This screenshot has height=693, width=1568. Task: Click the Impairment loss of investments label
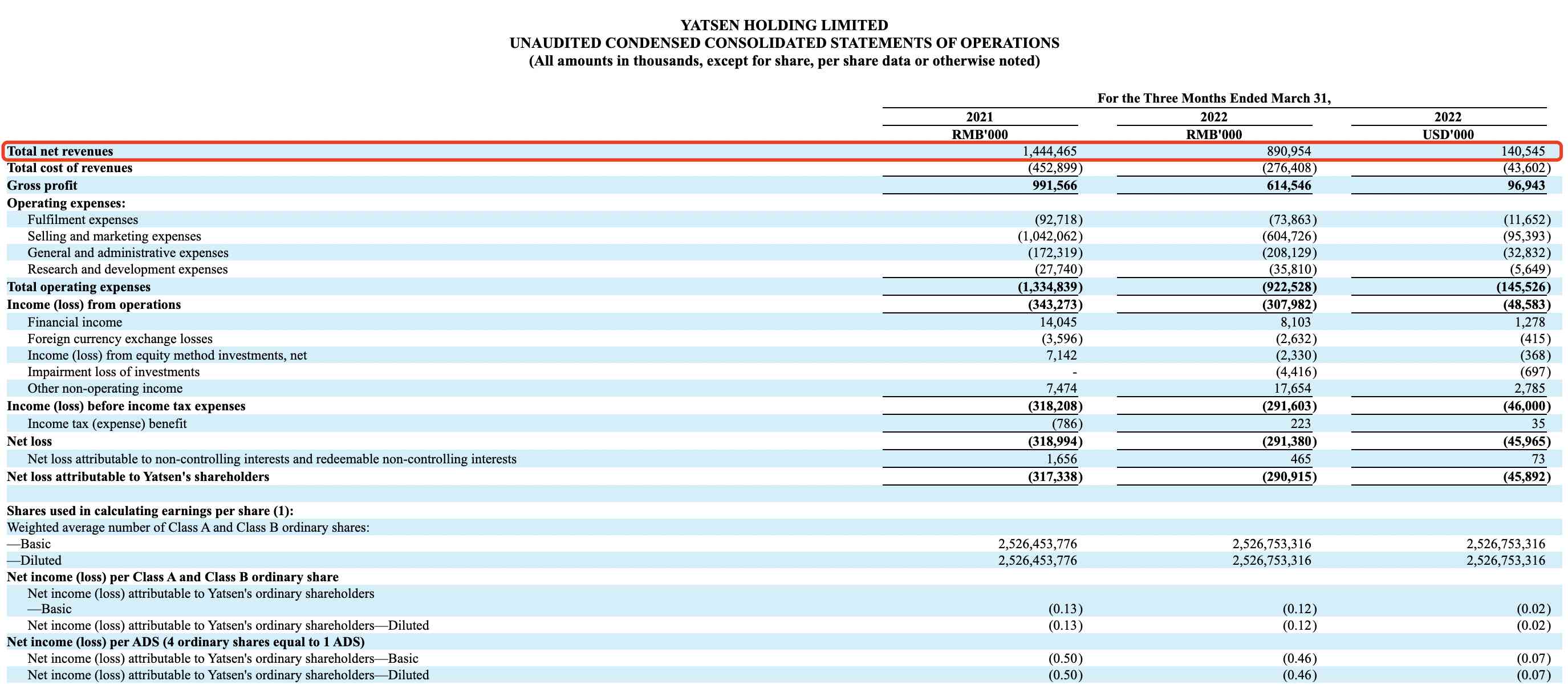coord(113,372)
